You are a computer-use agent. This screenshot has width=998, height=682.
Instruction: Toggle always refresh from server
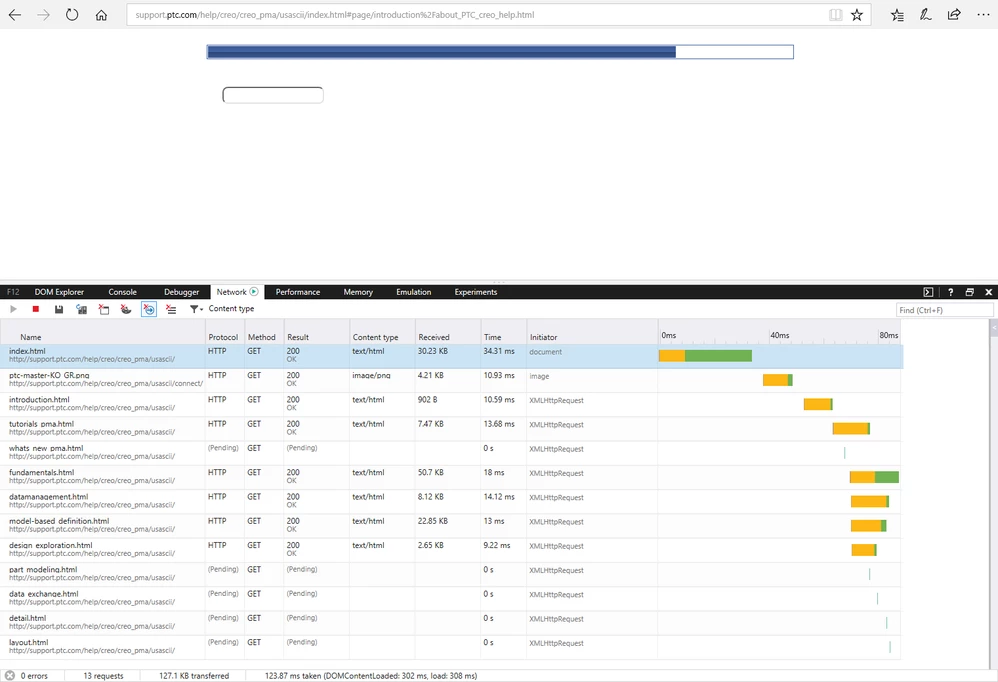click(81, 309)
